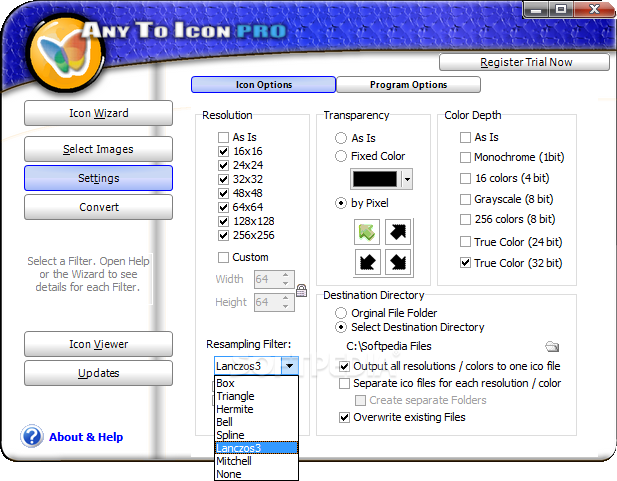Switch to Icon Options tab

click(263, 85)
